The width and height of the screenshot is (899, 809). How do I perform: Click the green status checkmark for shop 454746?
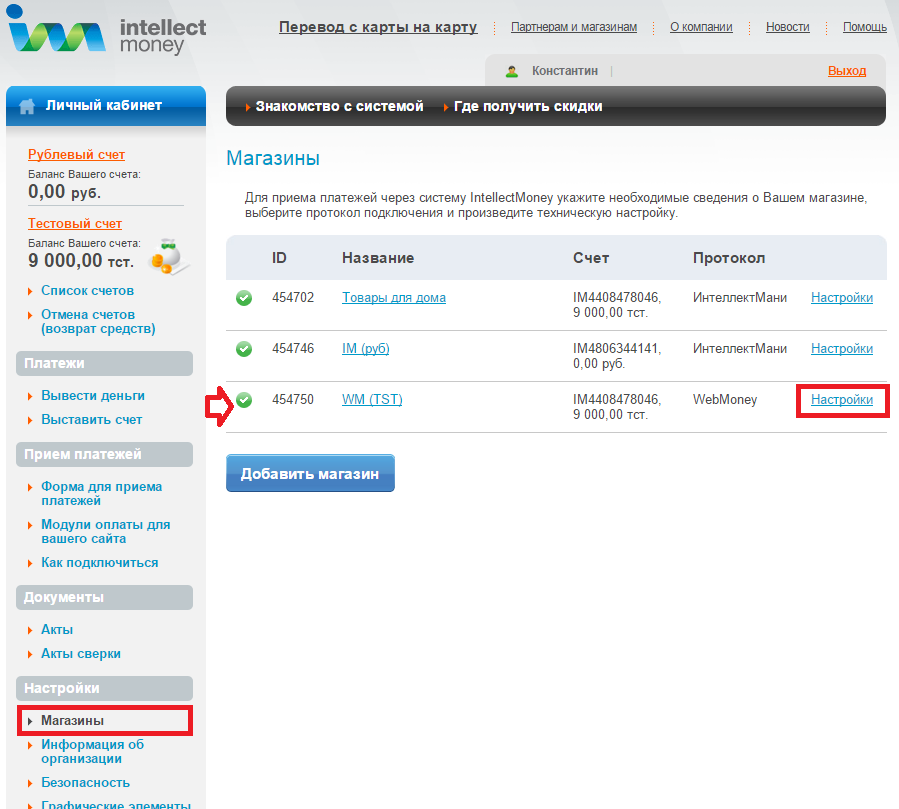[x=244, y=349]
